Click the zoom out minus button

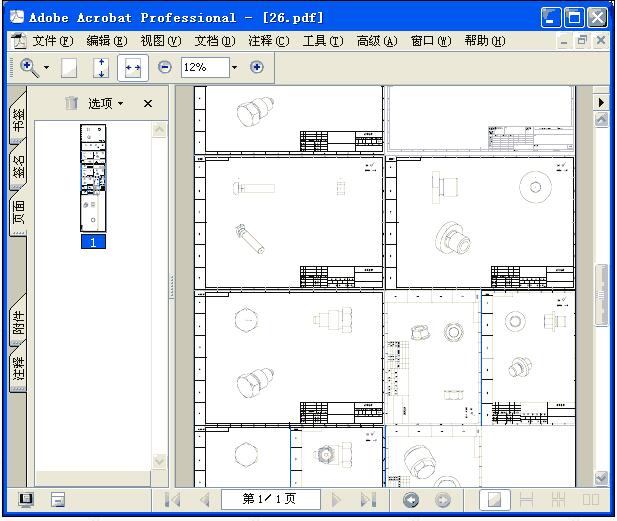point(165,67)
